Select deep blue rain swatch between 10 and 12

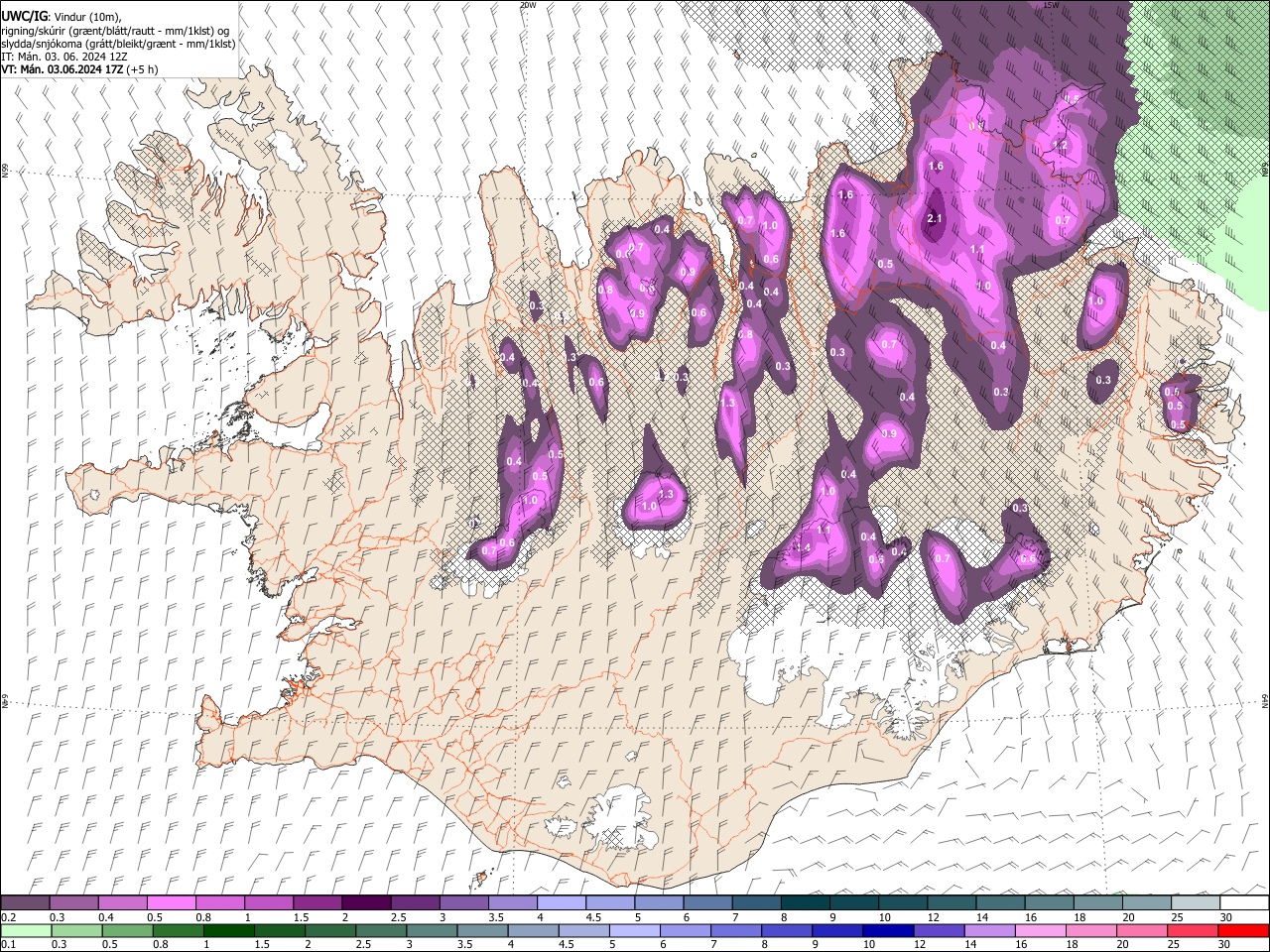pos(889,930)
